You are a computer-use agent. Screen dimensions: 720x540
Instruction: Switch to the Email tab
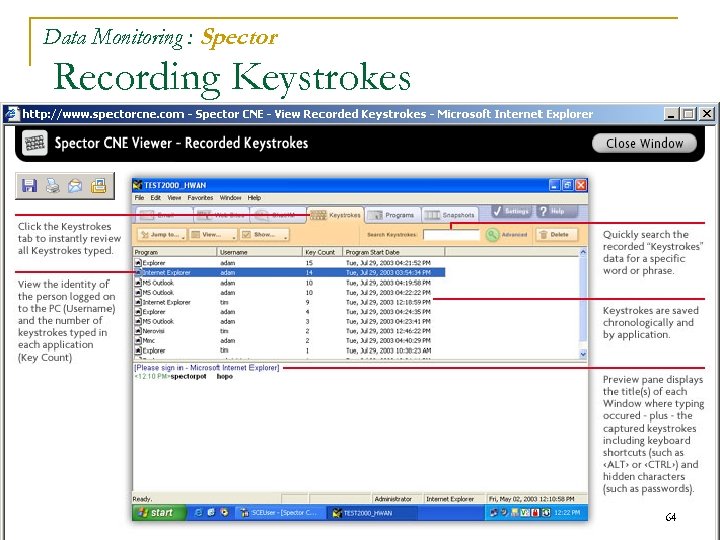click(x=164, y=215)
